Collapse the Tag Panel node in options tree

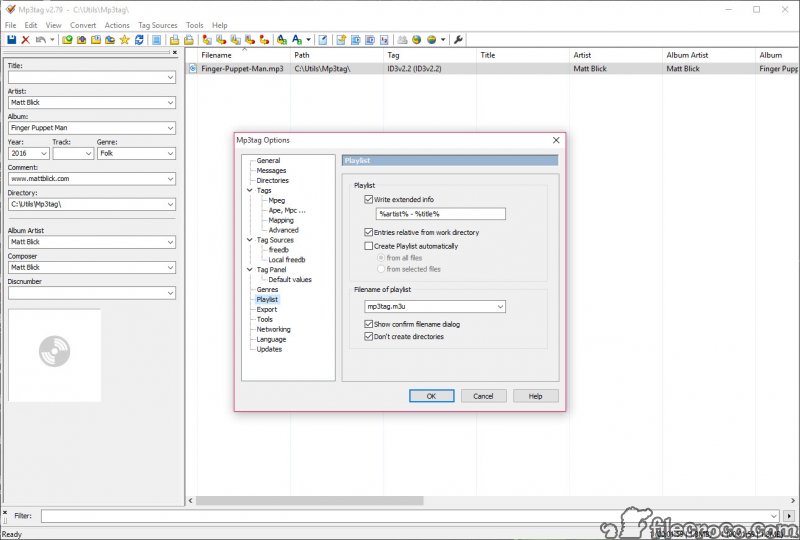pos(249,269)
